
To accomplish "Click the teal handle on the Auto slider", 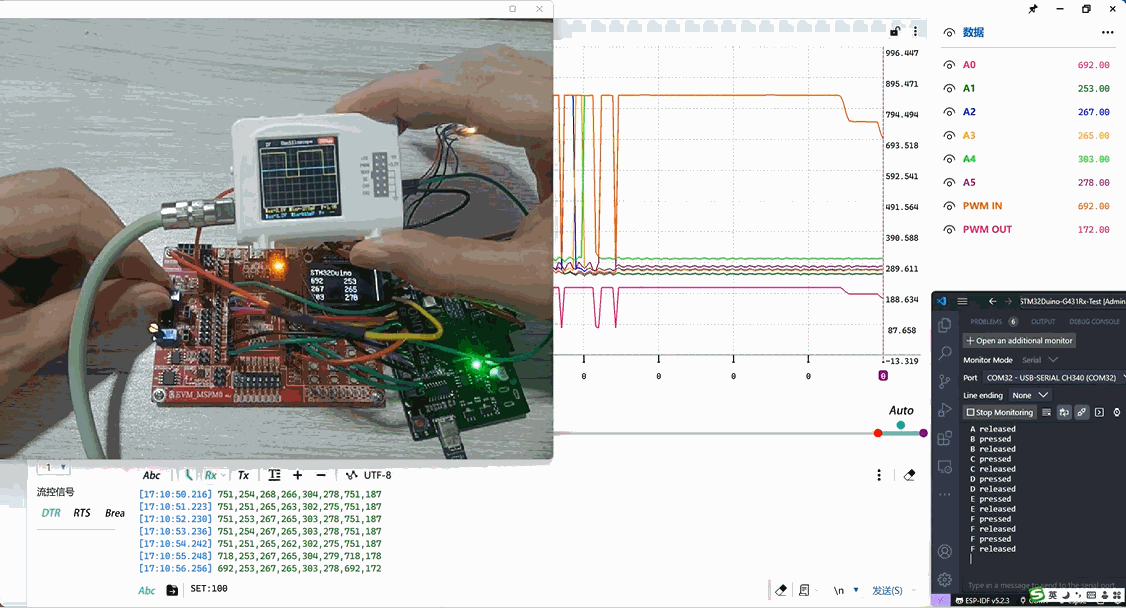I will pos(901,425).
